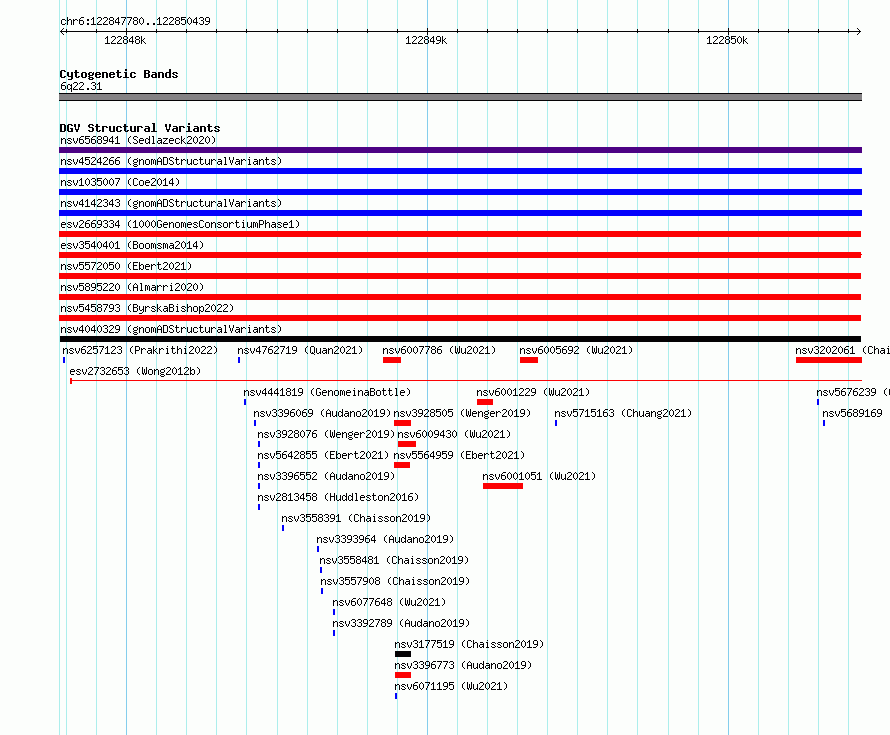Select nsv6001229 (Wu2021) label
This screenshot has width=890, height=735.
[x=533, y=392]
